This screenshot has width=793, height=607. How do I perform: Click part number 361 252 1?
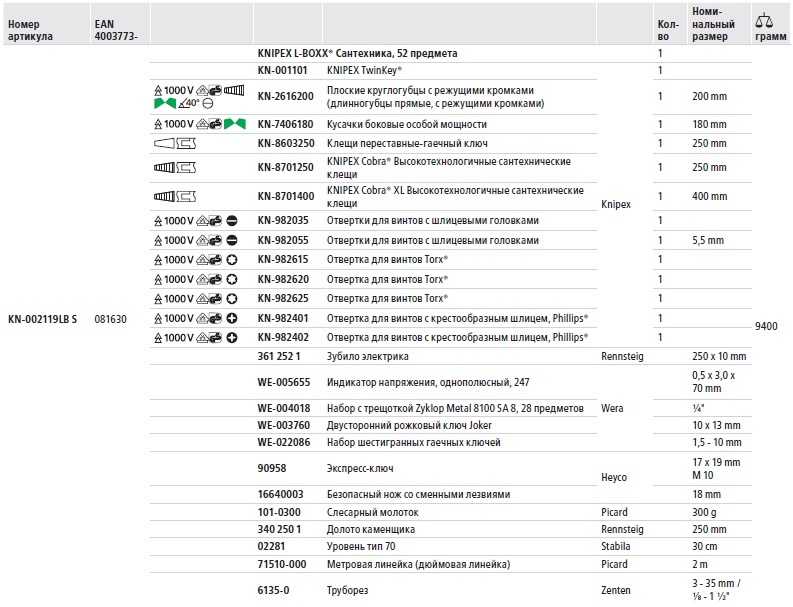tap(279, 356)
